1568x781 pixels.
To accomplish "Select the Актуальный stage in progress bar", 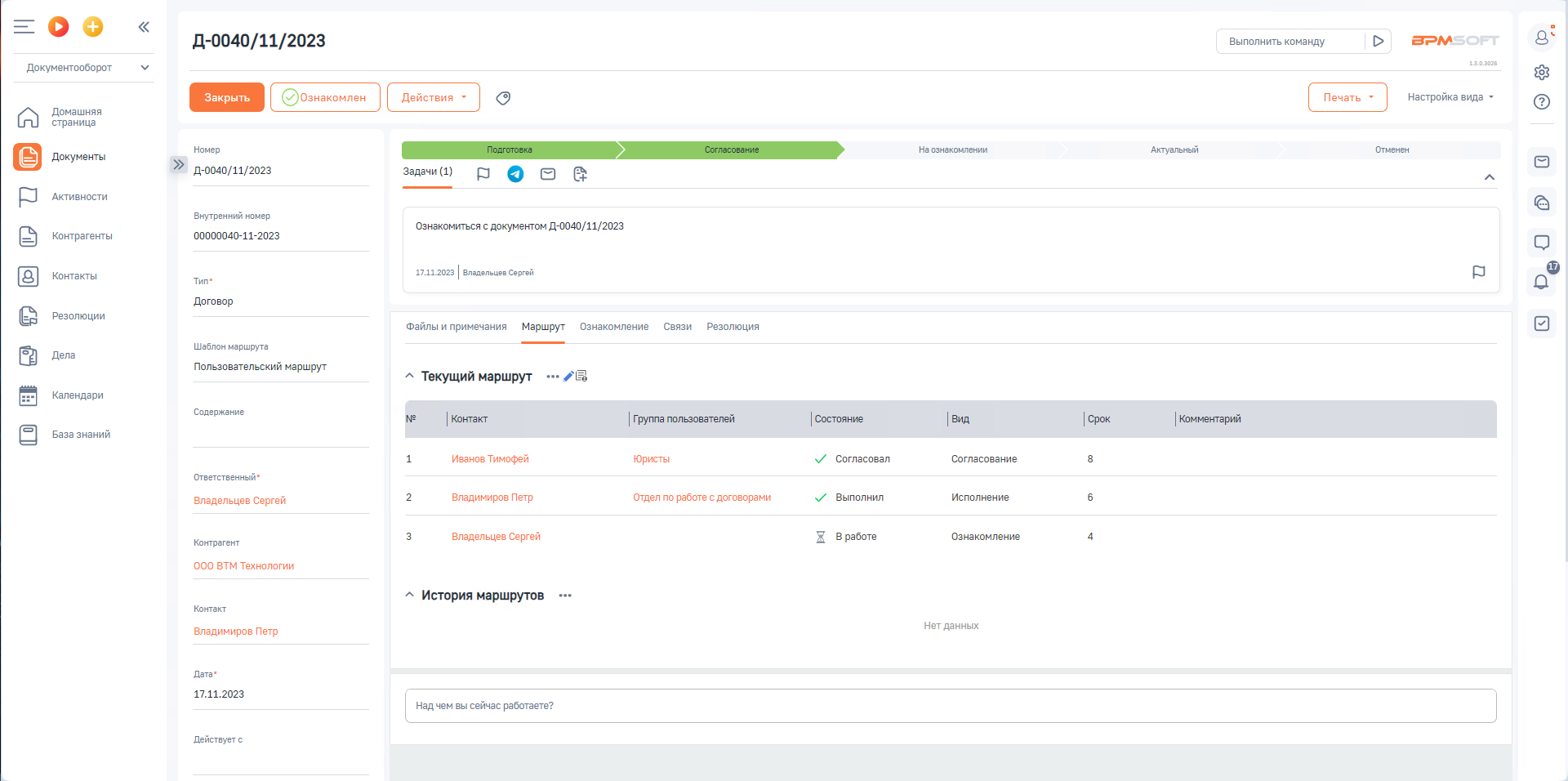I will point(1174,150).
